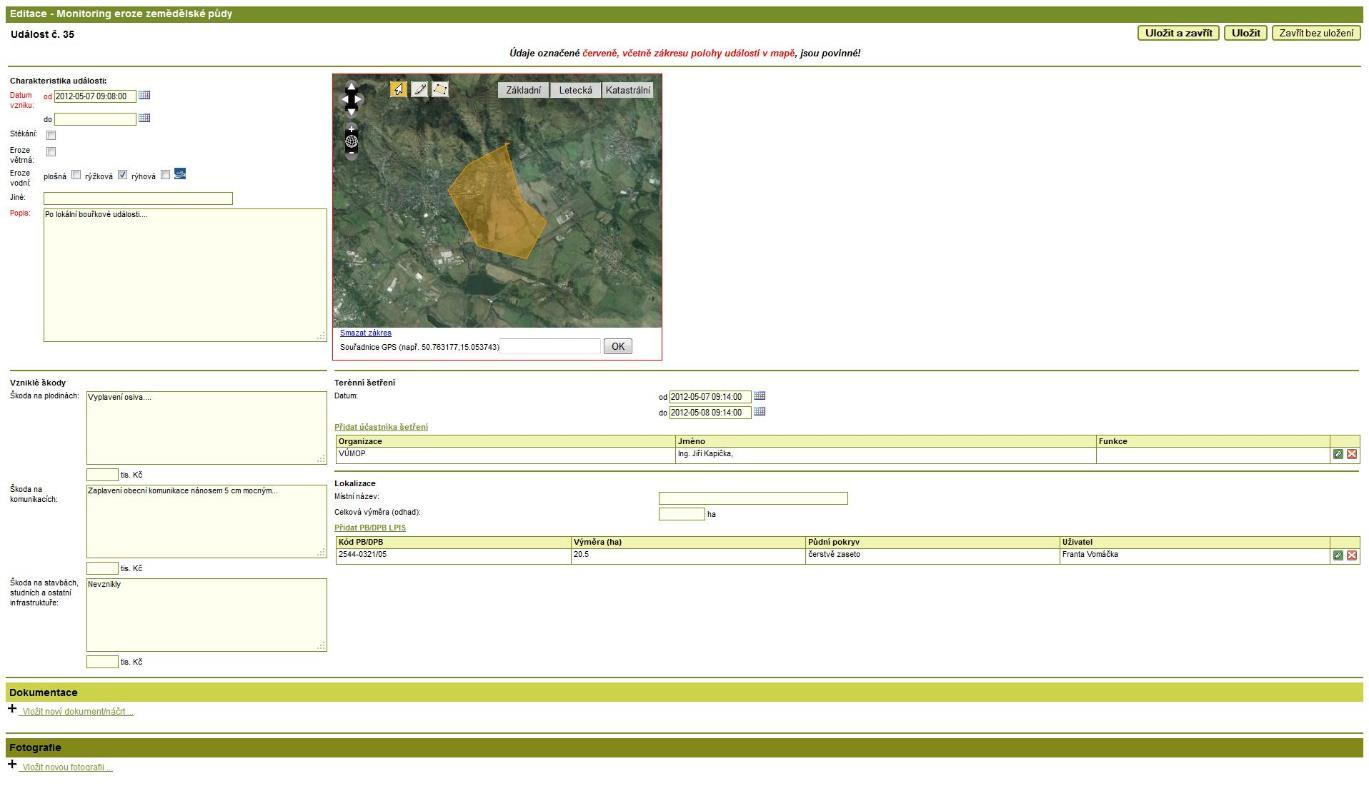Focus Celková výměra (odhad) field
The width and height of the screenshot is (1369, 796).
pos(682,514)
